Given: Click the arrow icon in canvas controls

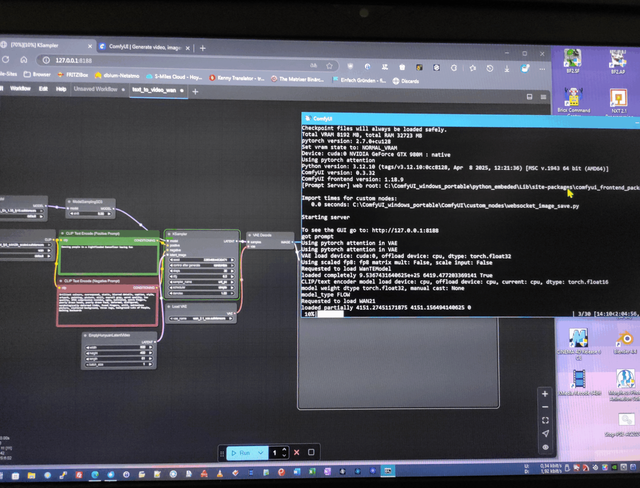Looking at the screenshot, I should (x=545, y=433).
